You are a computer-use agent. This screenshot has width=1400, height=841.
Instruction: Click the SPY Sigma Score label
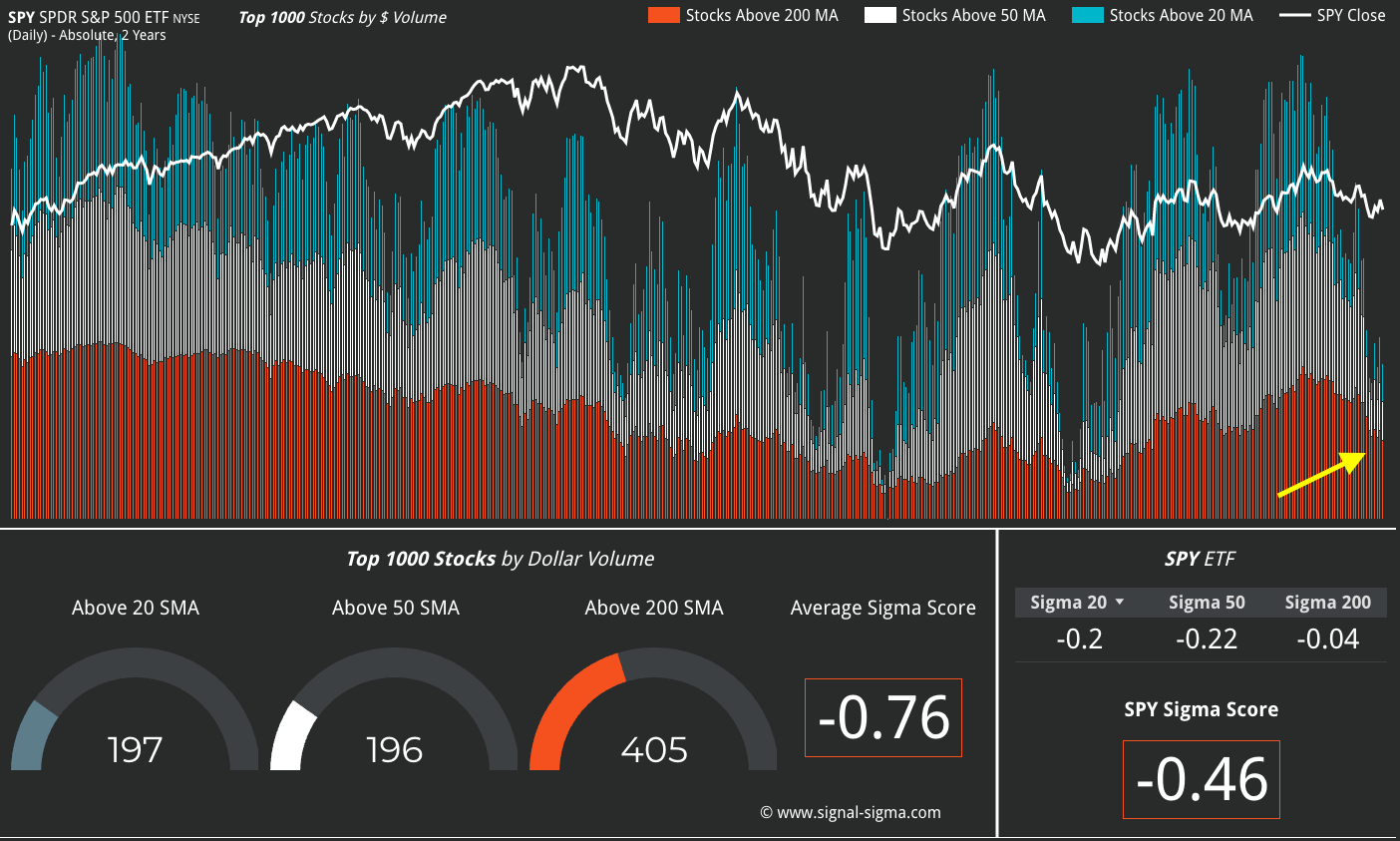(1202, 709)
